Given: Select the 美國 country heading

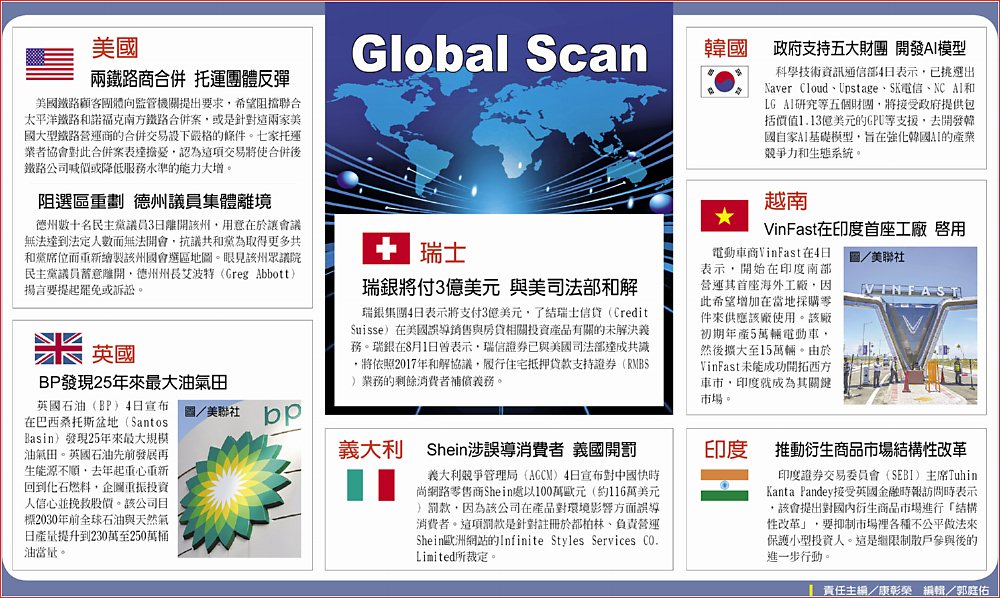Looking at the screenshot, I should (x=115, y=48).
